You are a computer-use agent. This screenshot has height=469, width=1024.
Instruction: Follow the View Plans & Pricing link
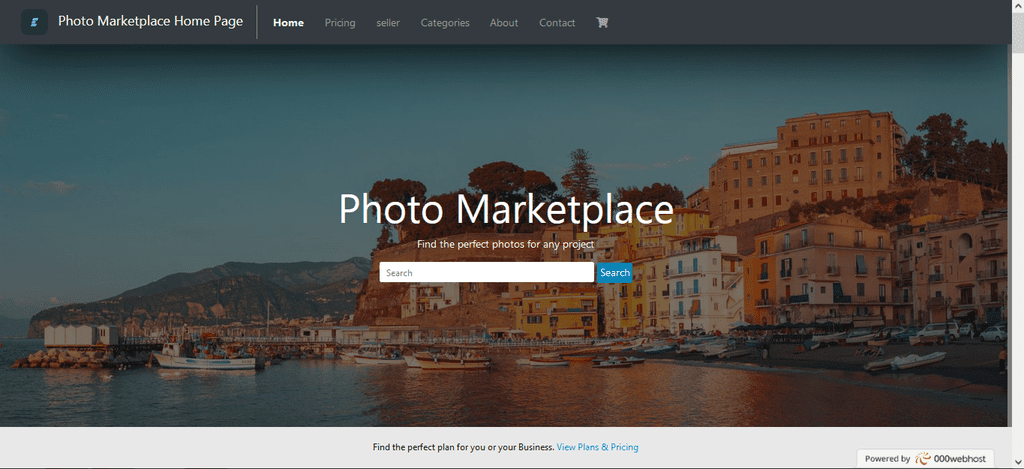pos(598,447)
